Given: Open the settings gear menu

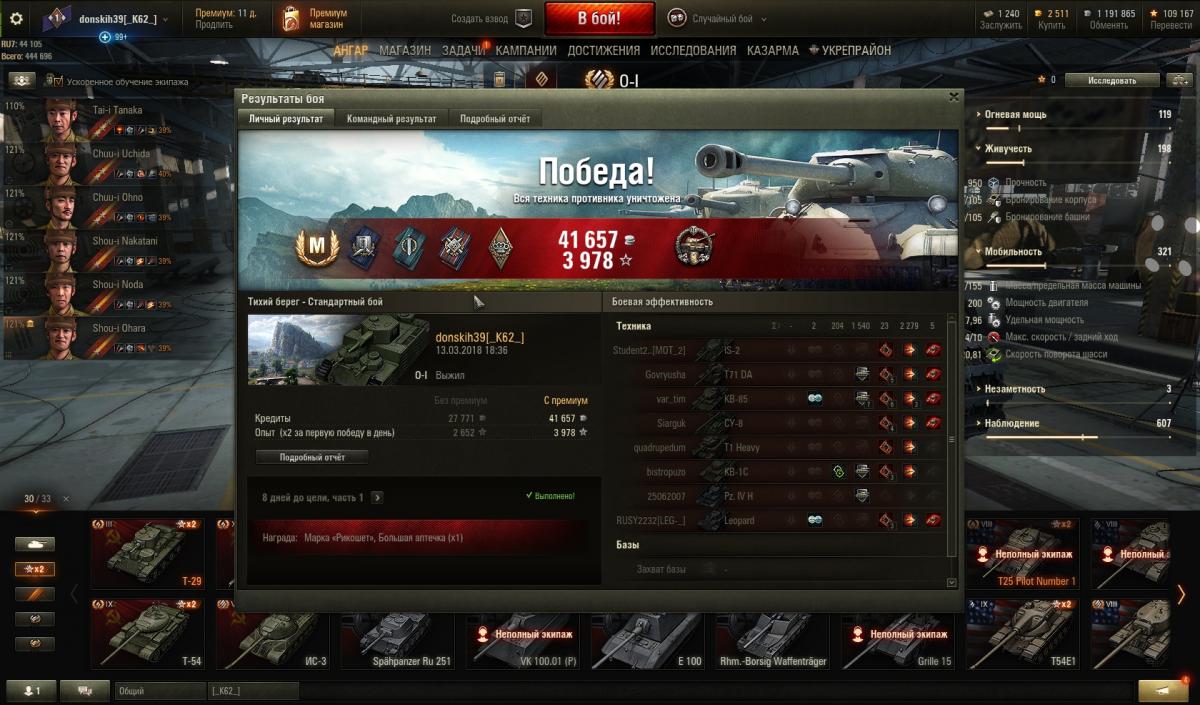Looking at the screenshot, I should coord(16,18).
